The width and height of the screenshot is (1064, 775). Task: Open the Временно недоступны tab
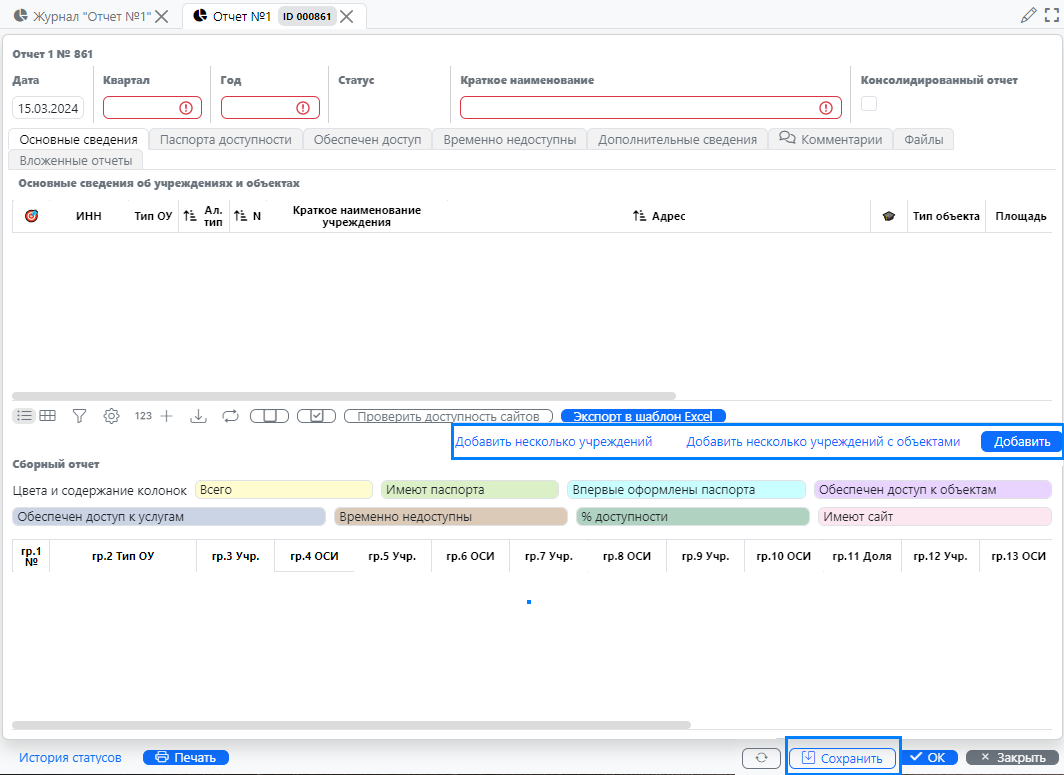509,140
